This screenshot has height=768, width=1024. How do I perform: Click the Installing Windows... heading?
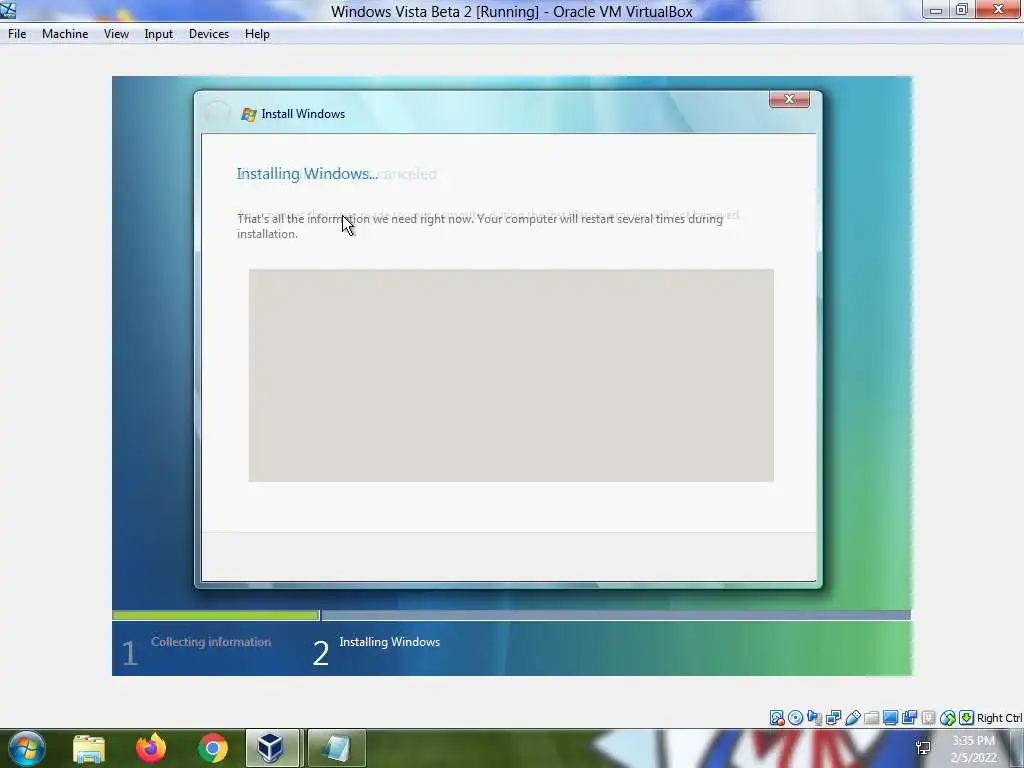307,174
